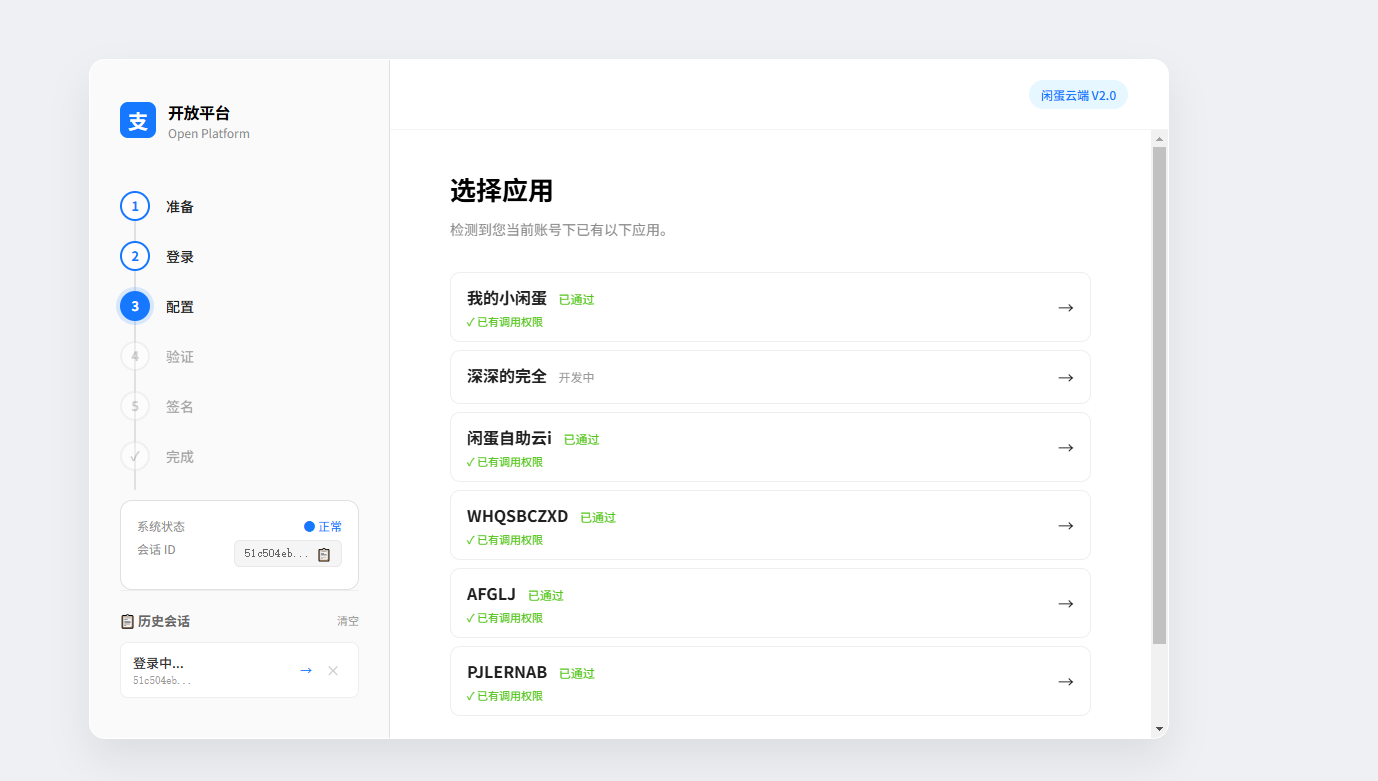Click the blue 支 platform logo icon
Viewport: 1378px width, 781px height.
click(138, 120)
